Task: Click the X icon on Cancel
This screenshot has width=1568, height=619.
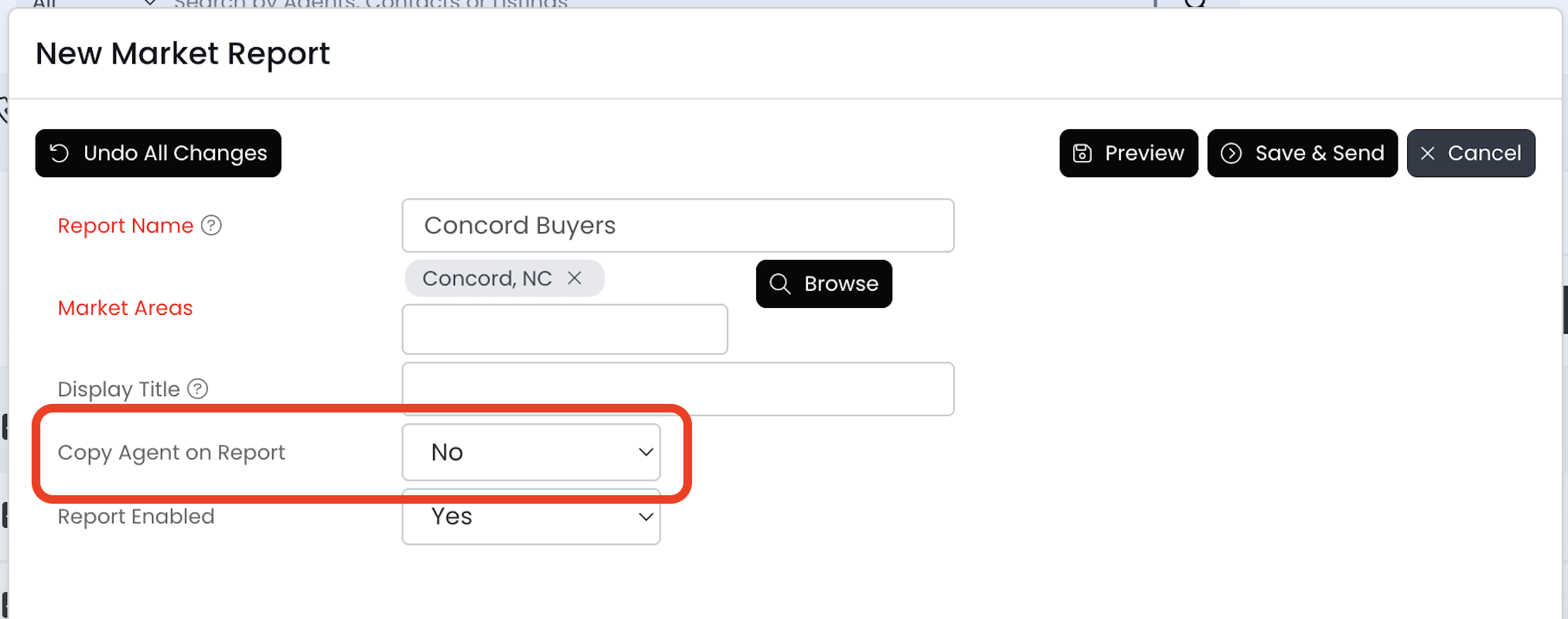Action: pyautogui.click(x=1428, y=153)
